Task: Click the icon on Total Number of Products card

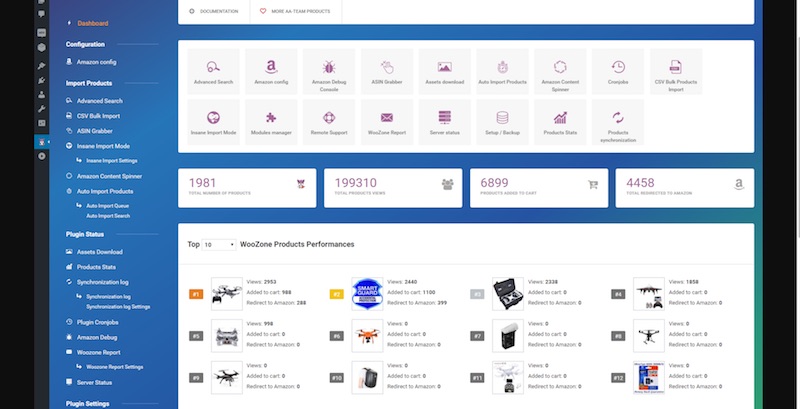Action: [x=301, y=185]
